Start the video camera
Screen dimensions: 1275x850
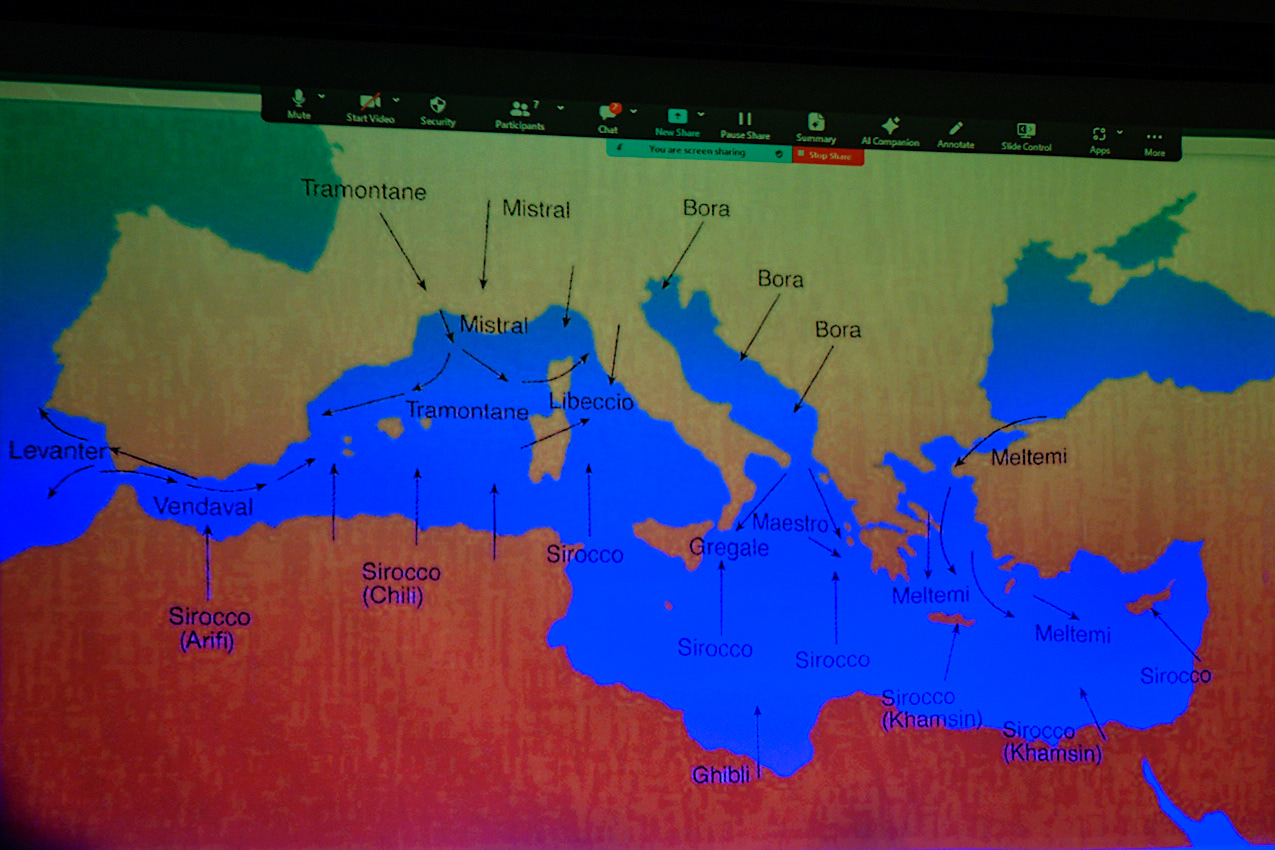click(x=370, y=107)
